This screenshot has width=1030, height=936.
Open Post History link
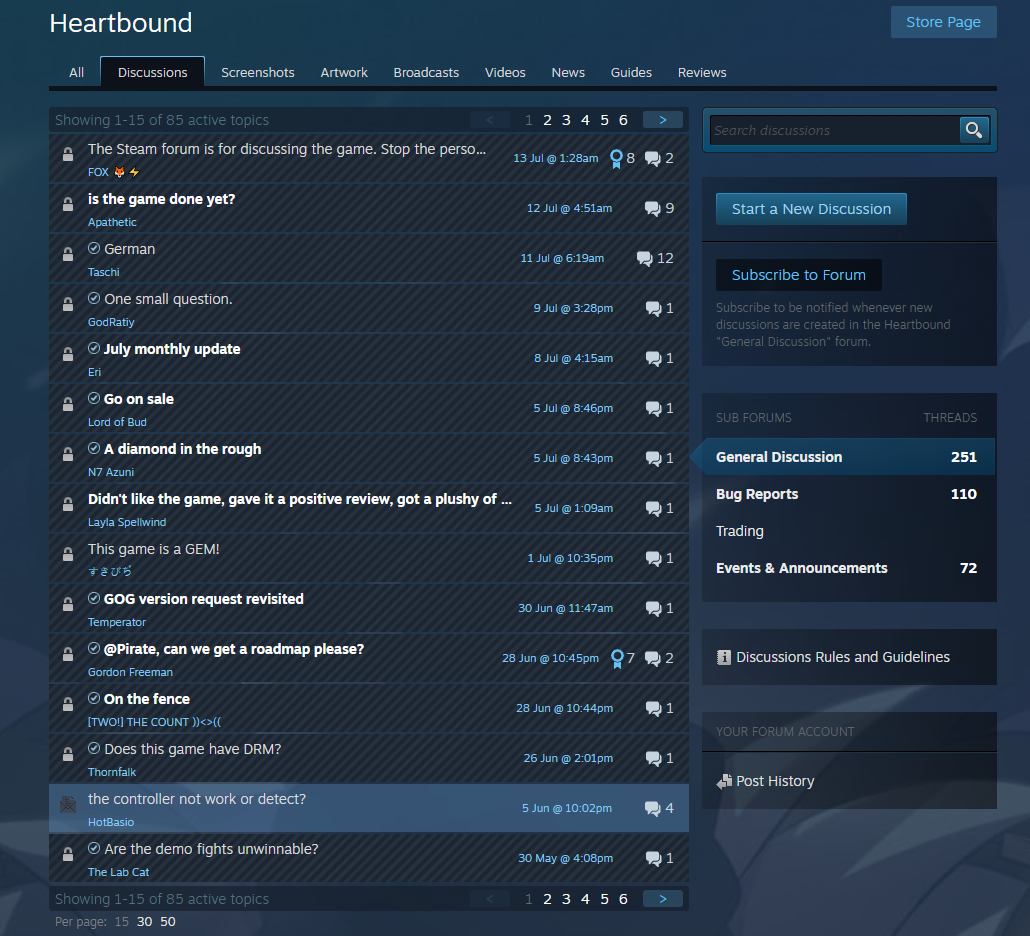[775, 781]
